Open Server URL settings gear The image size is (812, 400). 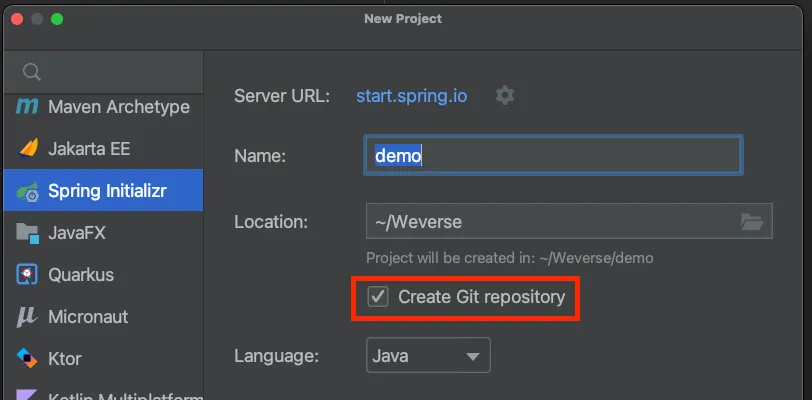click(x=505, y=95)
